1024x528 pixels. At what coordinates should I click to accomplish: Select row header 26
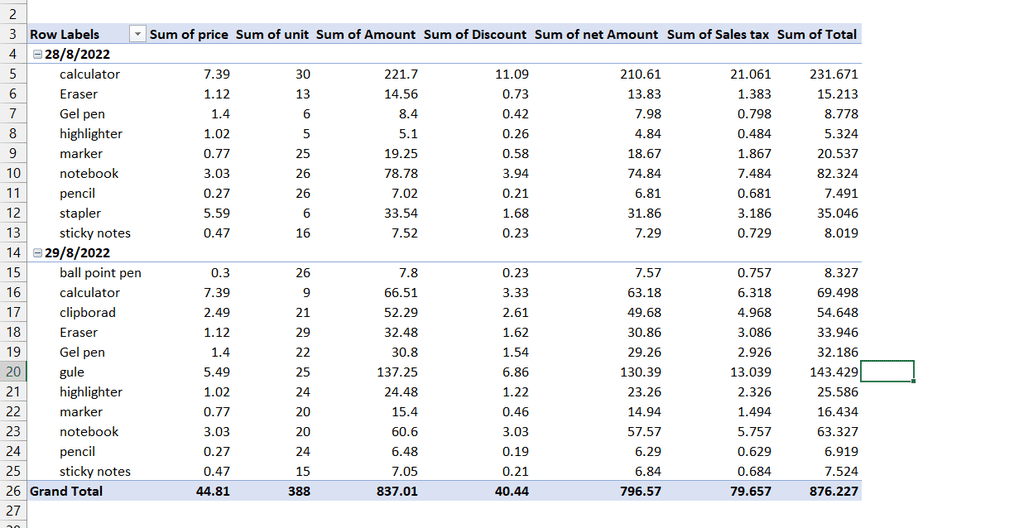(x=13, y=491)
